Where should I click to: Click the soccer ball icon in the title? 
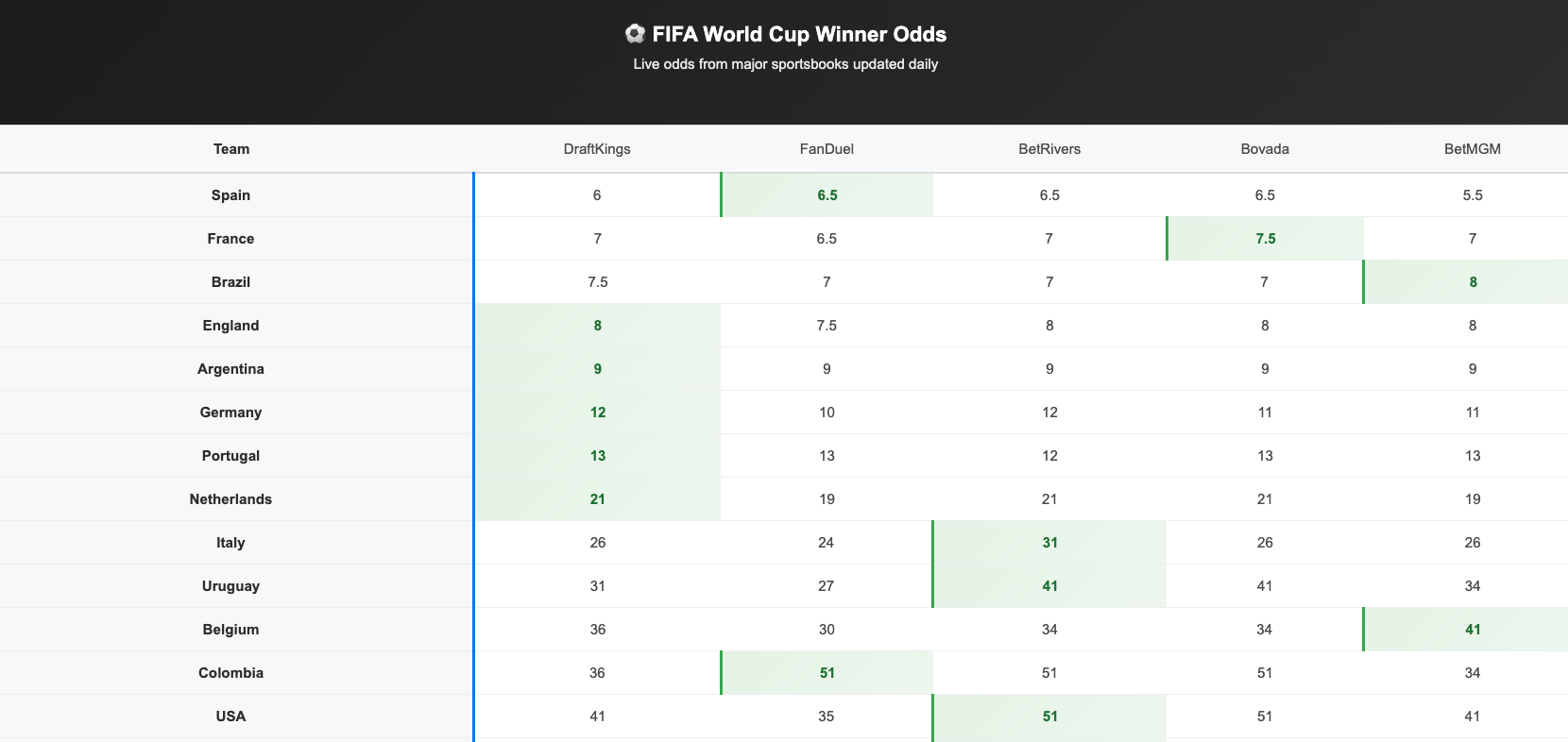coord(635,34)
